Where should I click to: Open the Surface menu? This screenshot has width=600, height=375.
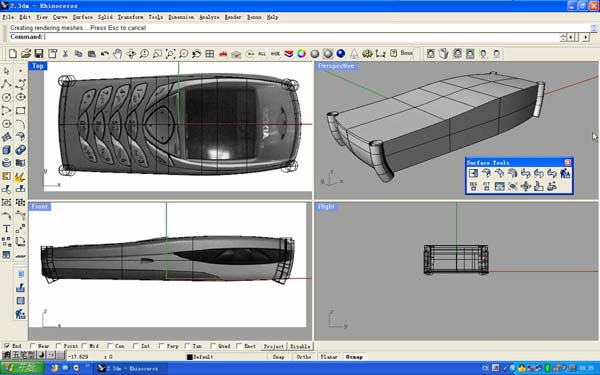(x=83, y=17)
